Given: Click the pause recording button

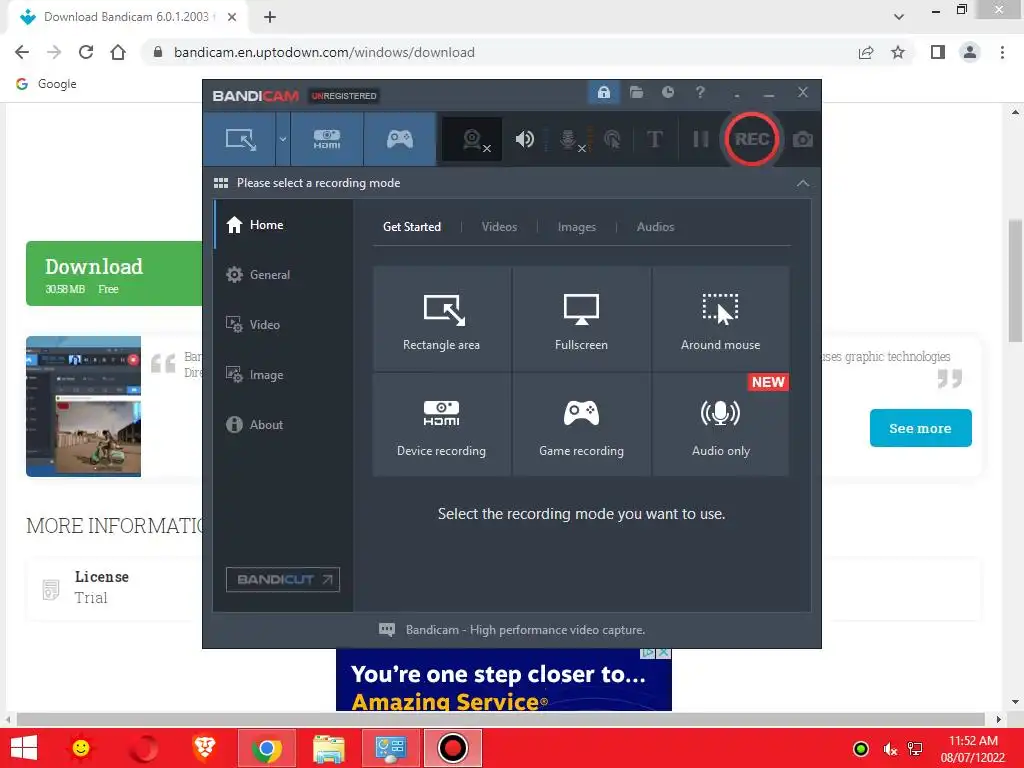Looking at the screenshot, I should click(700, 139).
